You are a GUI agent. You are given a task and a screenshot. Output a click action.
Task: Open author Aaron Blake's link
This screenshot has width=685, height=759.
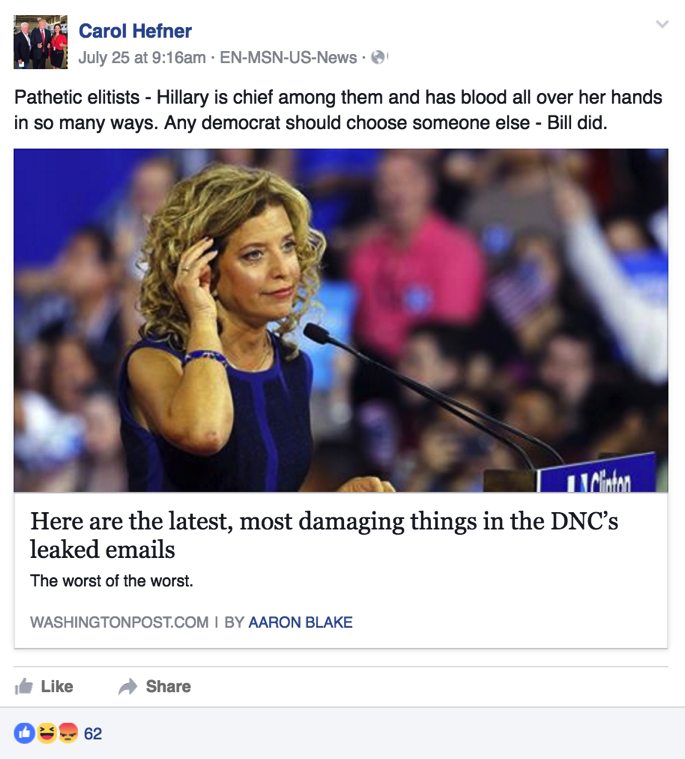point(300,622)
